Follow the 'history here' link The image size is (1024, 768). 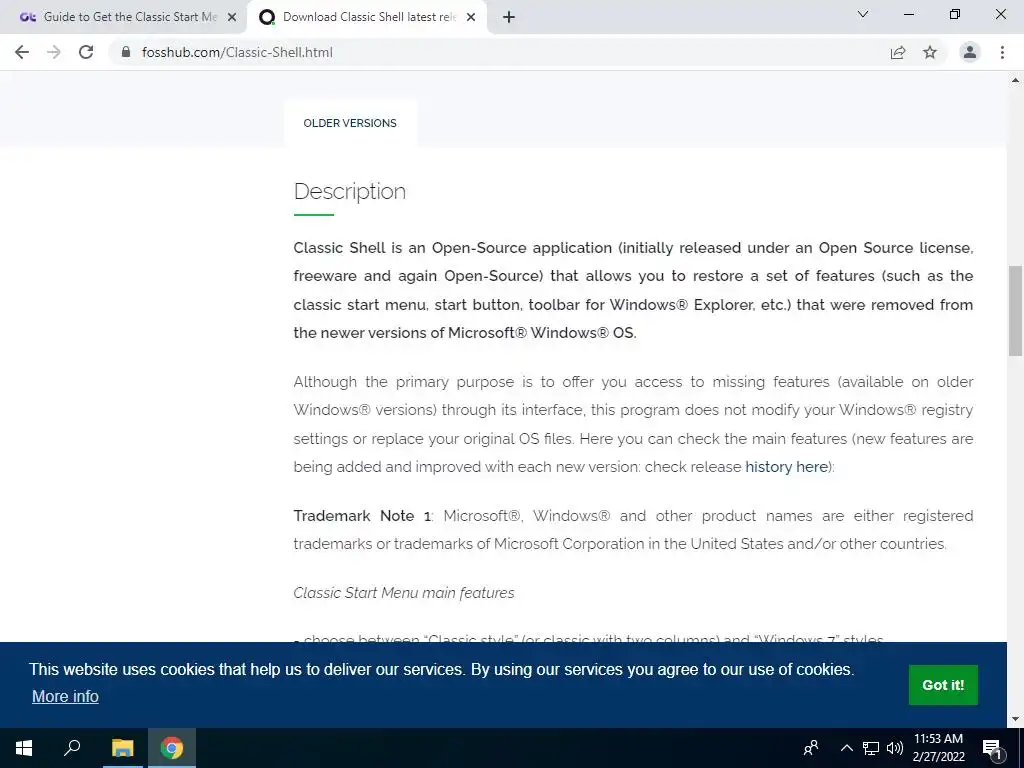(786, 467)
